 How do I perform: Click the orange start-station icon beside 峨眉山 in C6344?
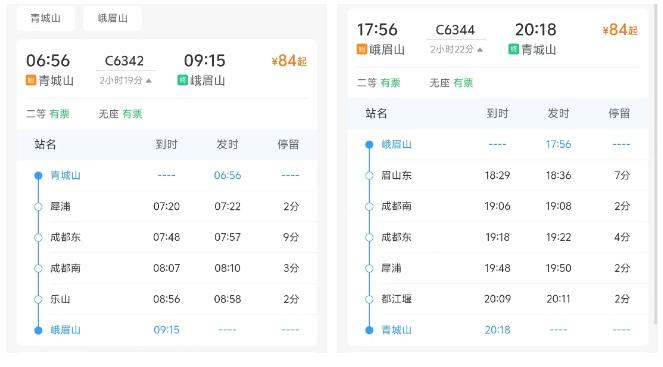(362, 49)
